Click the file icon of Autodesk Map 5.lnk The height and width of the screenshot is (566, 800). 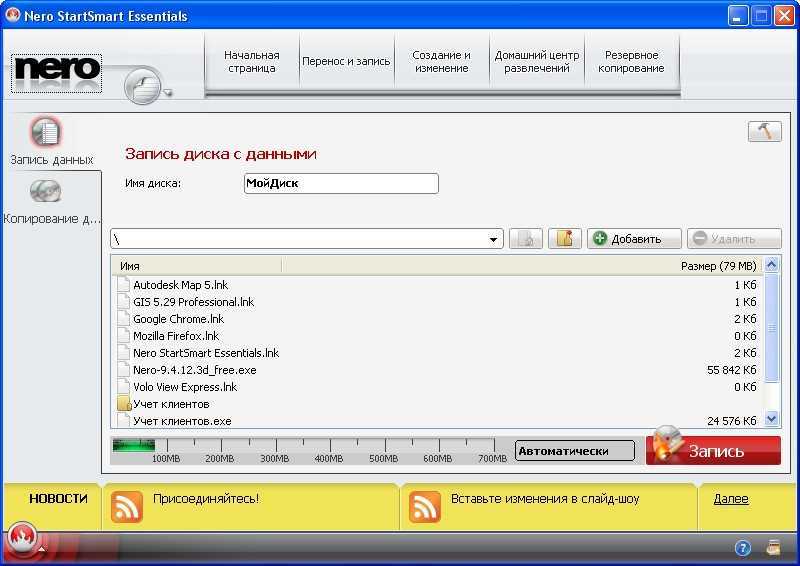(123, 285)
